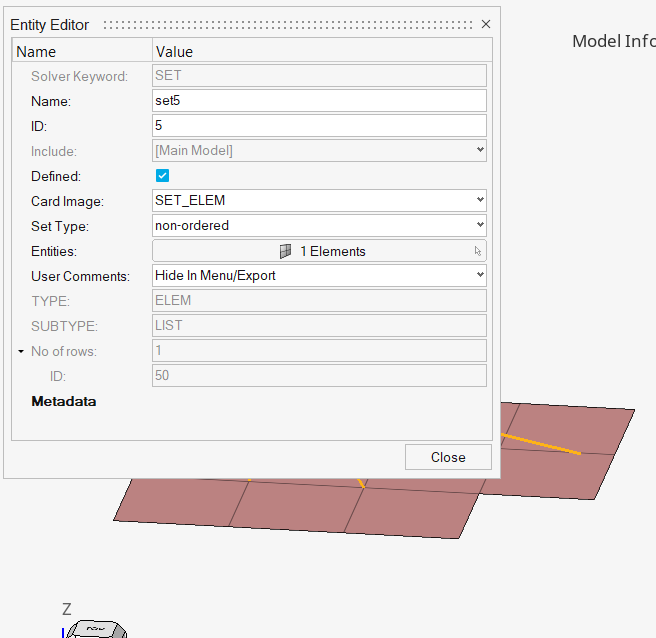The height and width of the screenshot is (638, 656).
Task: Click the No of rows value 1
Action: coord(319,351)
